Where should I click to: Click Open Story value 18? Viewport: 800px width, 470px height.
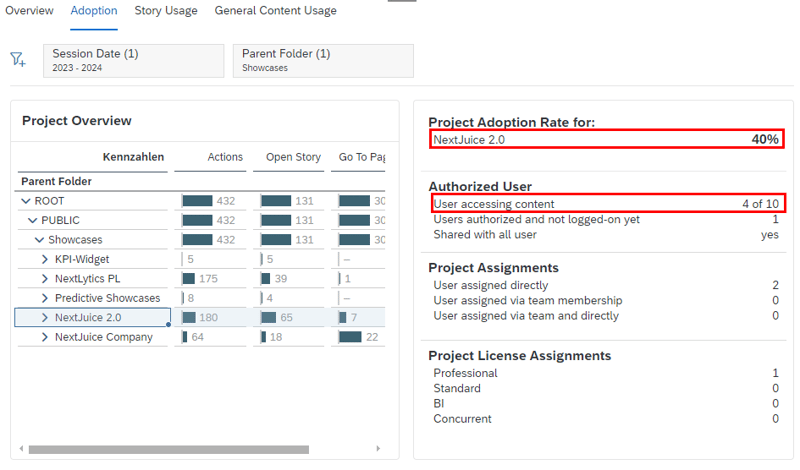click(x=276, y=337)
